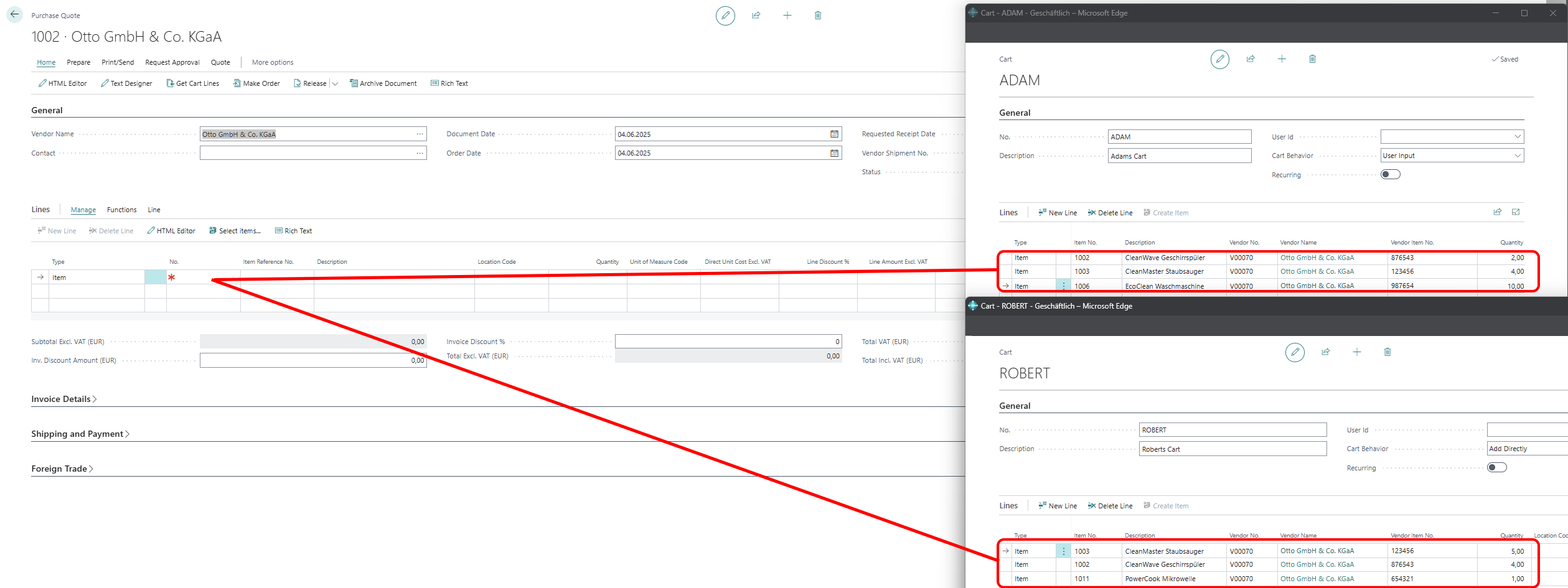This screenshot has width=1568, height=588.
Task: Click the share icon in Purchase Quote header
Action: [x=756, y=16]
